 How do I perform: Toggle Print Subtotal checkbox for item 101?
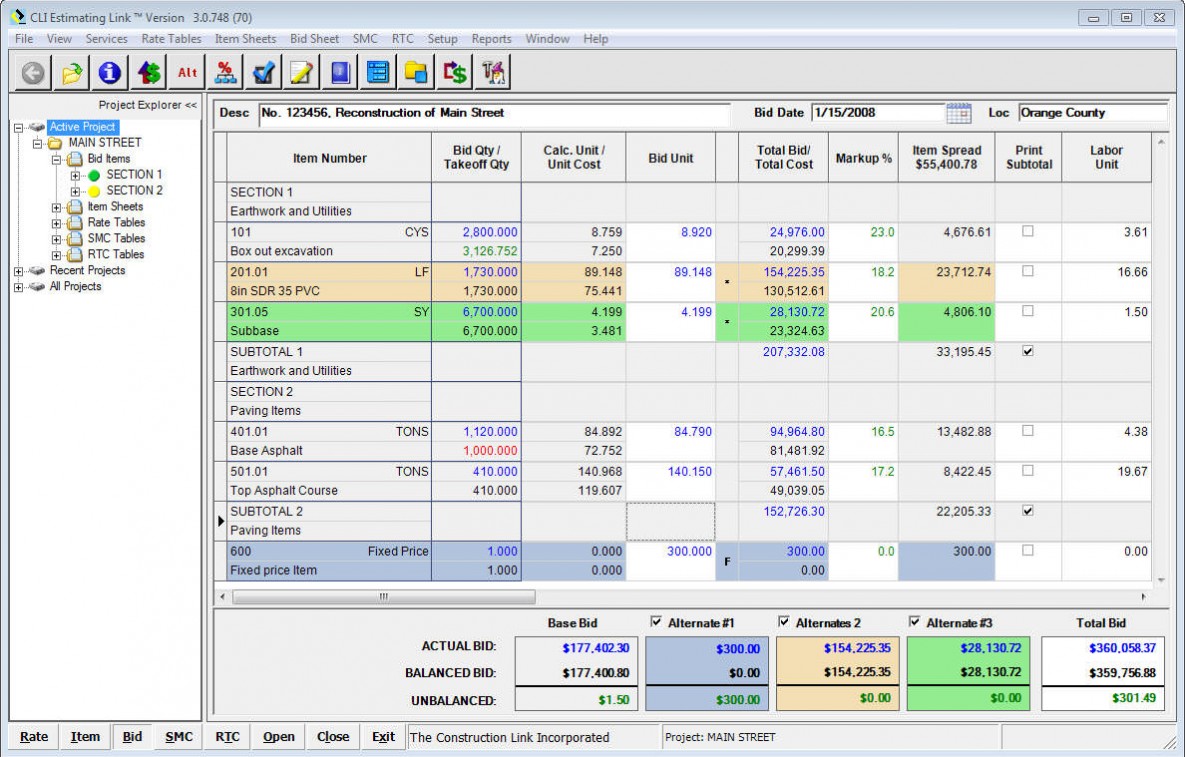pyautogui.click(x=1028, y=231)
